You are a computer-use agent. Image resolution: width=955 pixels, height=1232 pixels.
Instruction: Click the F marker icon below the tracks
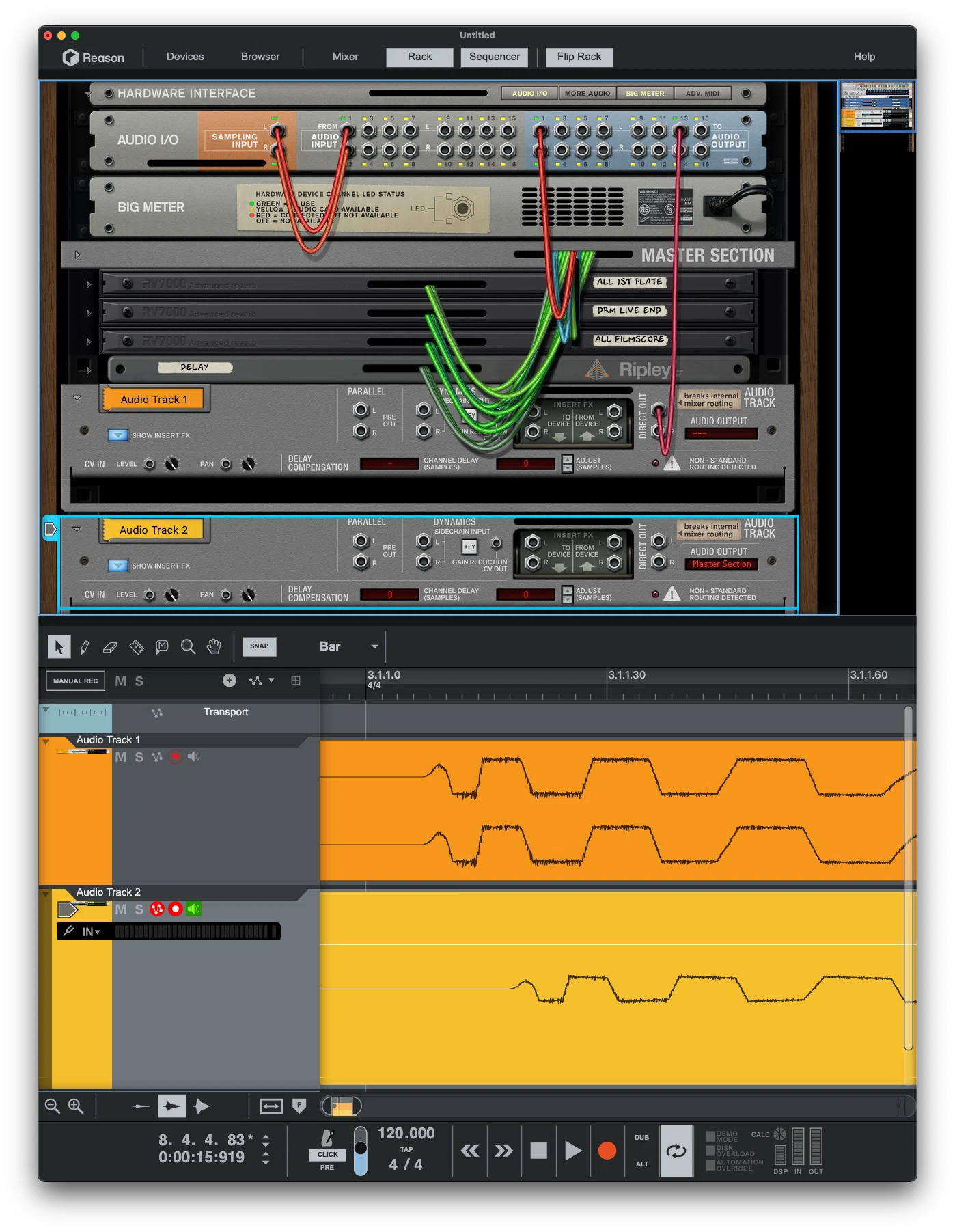299,1106
